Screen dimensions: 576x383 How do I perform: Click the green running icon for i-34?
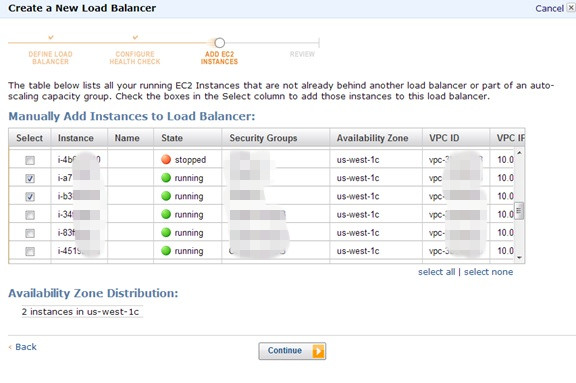166,214
